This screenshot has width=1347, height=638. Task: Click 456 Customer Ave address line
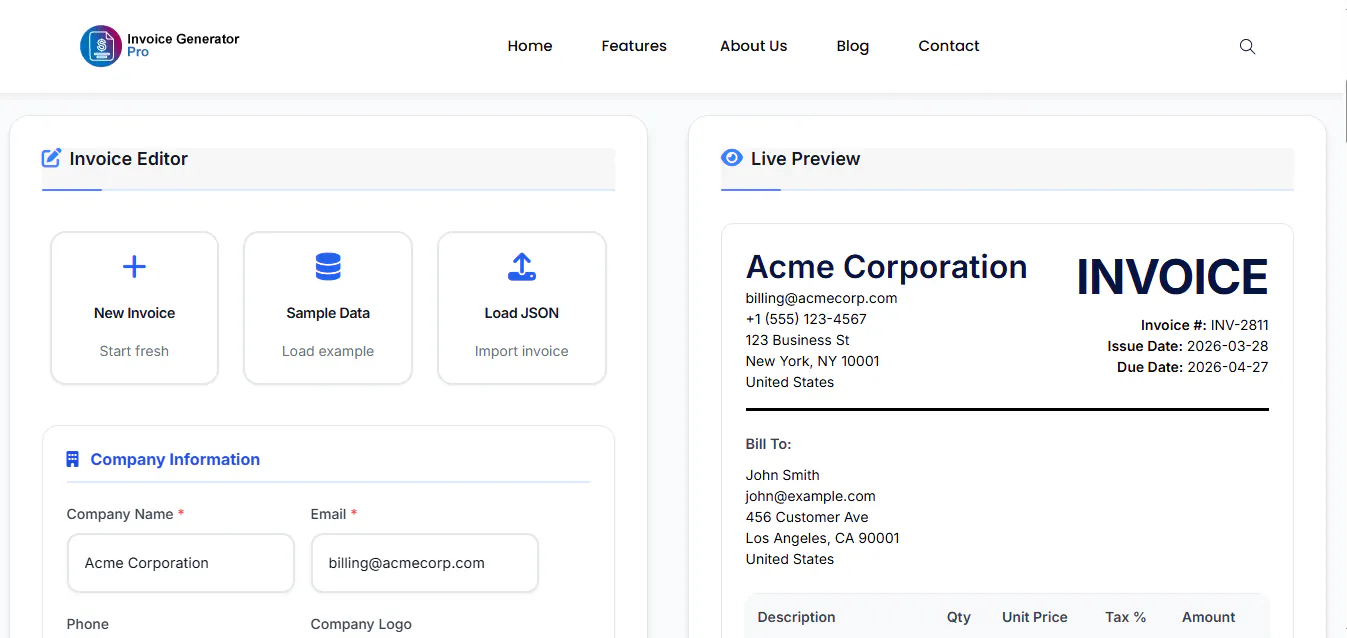[807, 517]
